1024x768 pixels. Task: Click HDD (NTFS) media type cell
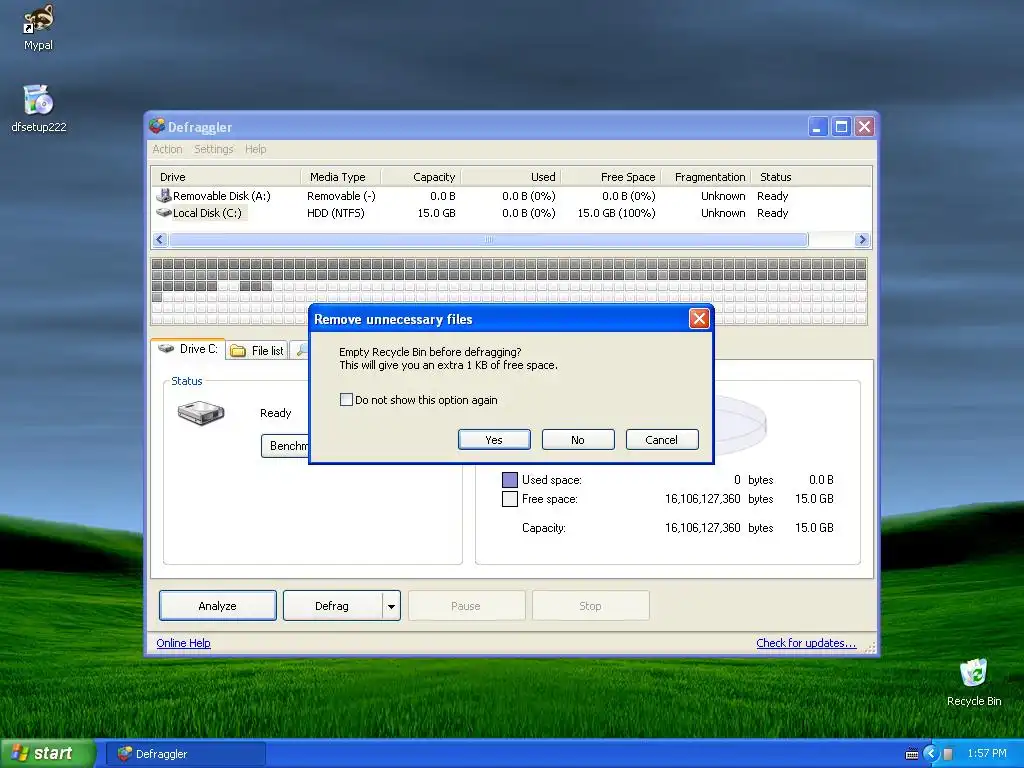tap(336, 213)
